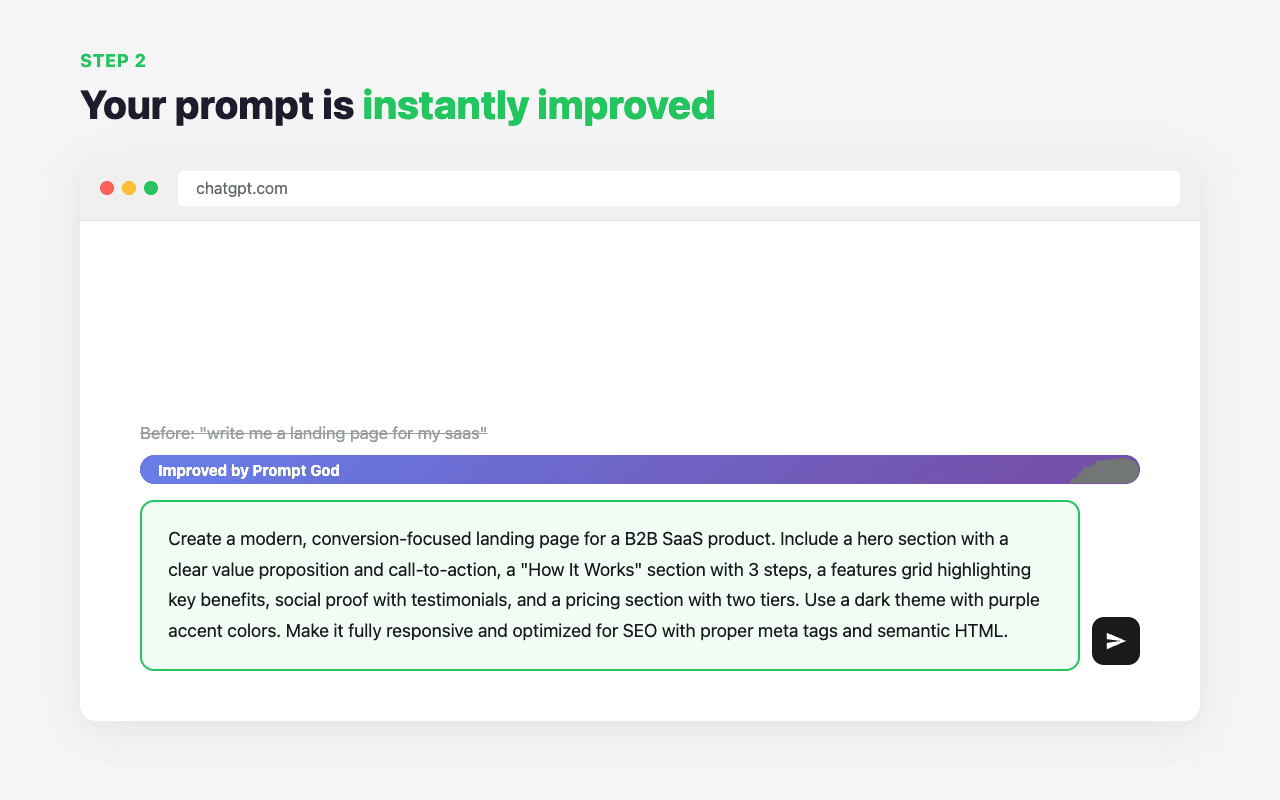The width and height of the screenshot is (1280, 800).
Task: Click the empty chat area above the prompt
Action: pos(640,320)
